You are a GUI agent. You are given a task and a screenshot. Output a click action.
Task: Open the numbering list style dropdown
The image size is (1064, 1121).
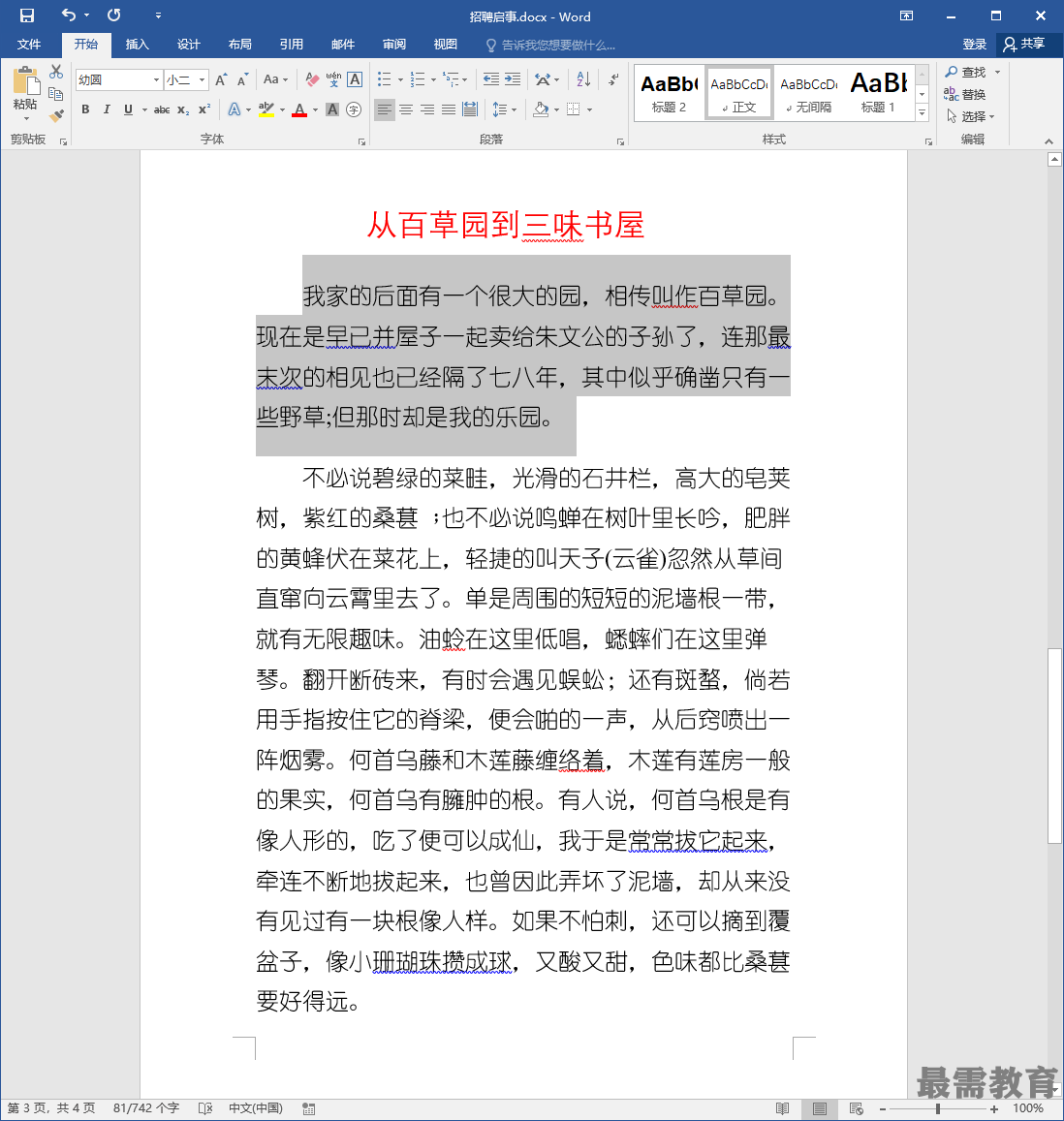point(433,79)
